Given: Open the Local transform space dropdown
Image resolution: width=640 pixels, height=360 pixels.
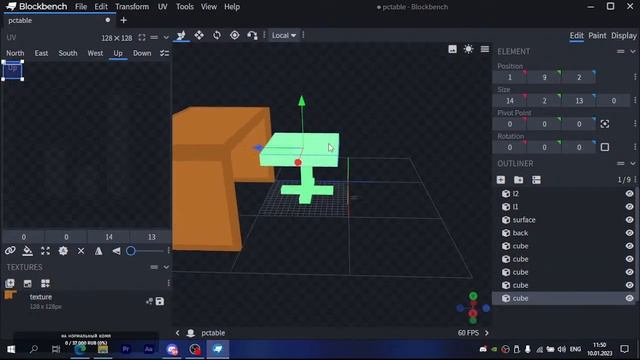Looking at the screenshot, I should coord(284,36).
